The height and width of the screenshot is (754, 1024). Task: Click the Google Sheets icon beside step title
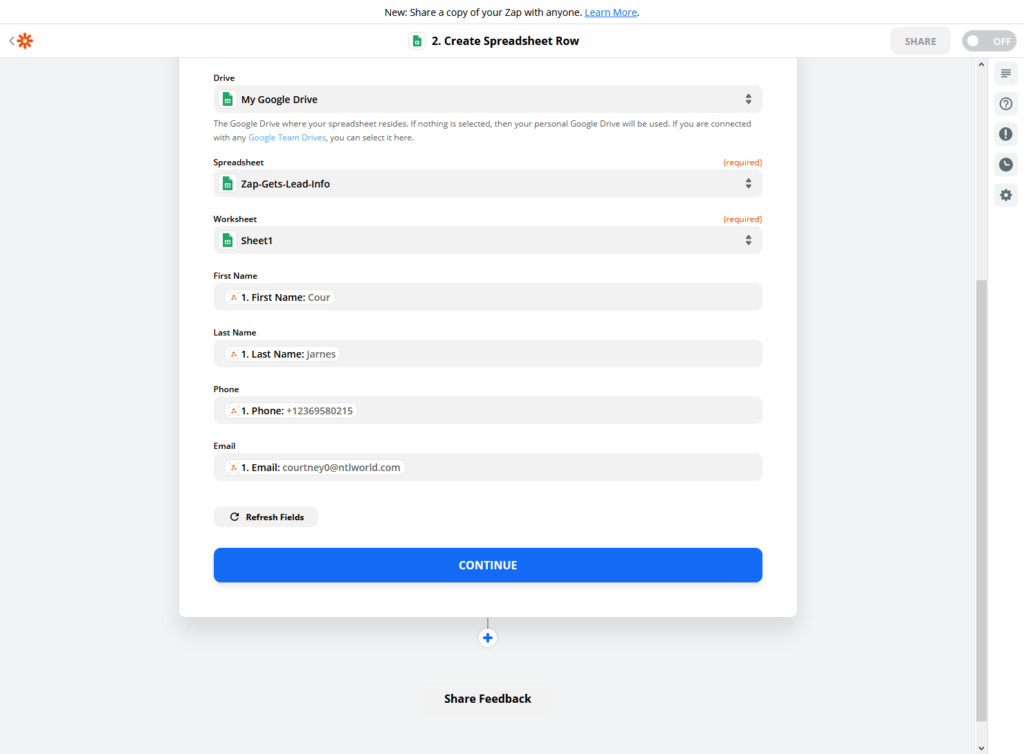coord(417,41)
